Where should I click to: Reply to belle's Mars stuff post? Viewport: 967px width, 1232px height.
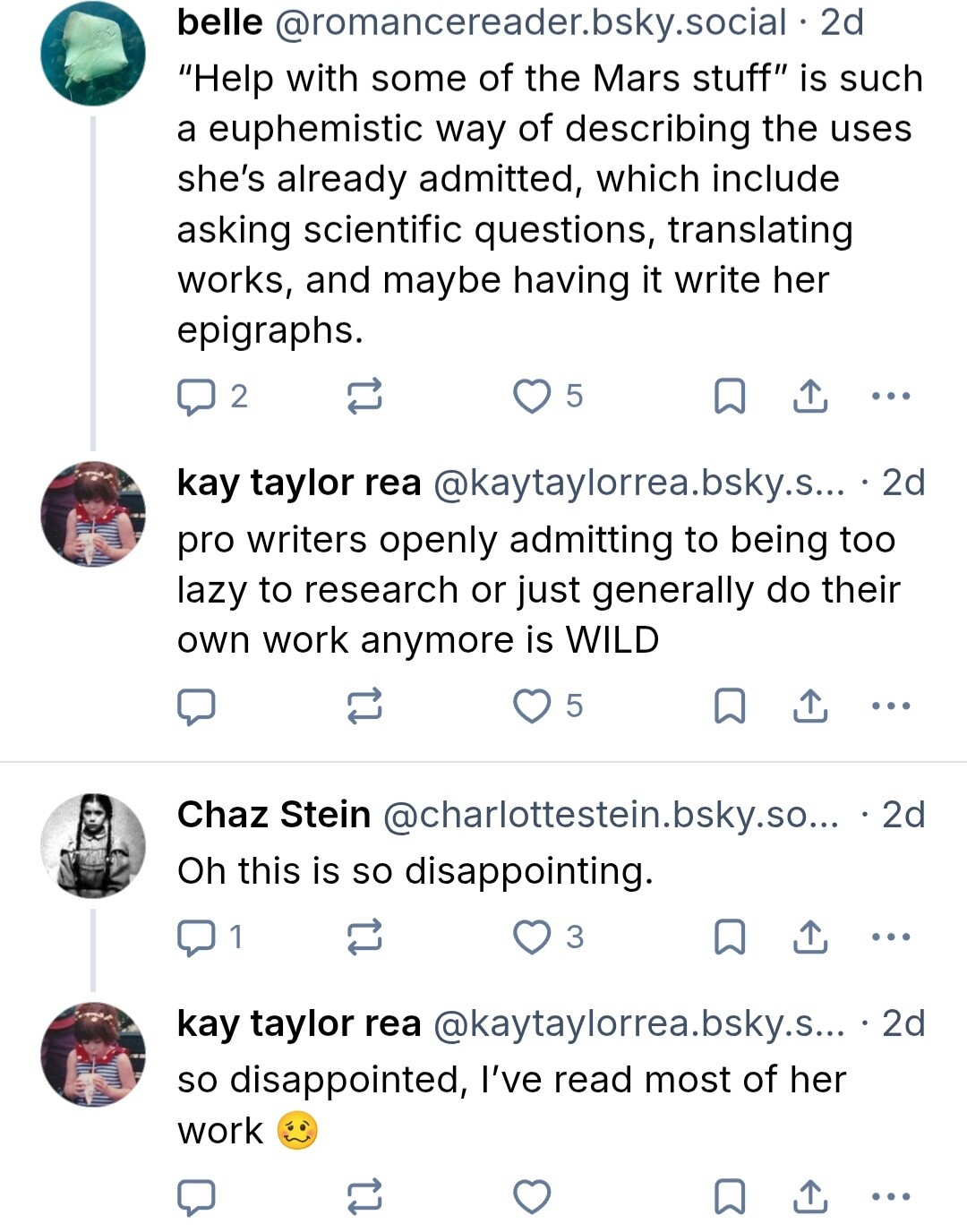[x=197, y=397]
